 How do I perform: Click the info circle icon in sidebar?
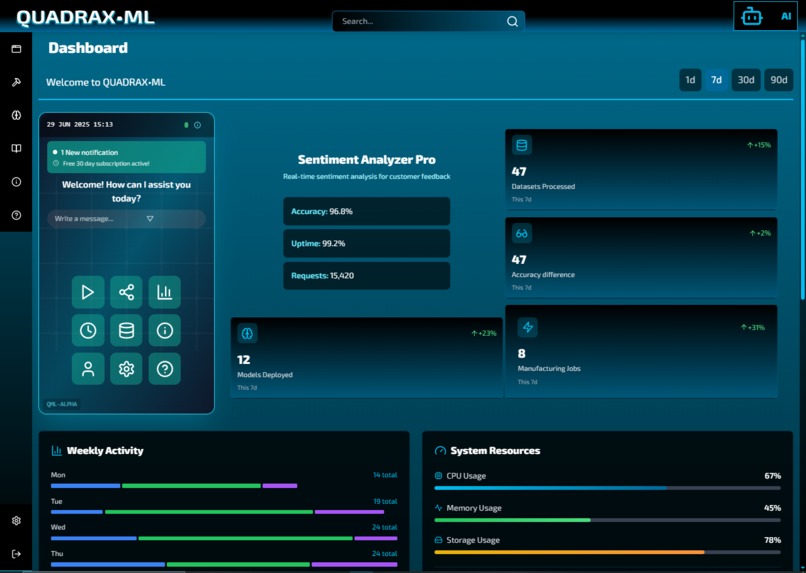[x=16, y=182]
